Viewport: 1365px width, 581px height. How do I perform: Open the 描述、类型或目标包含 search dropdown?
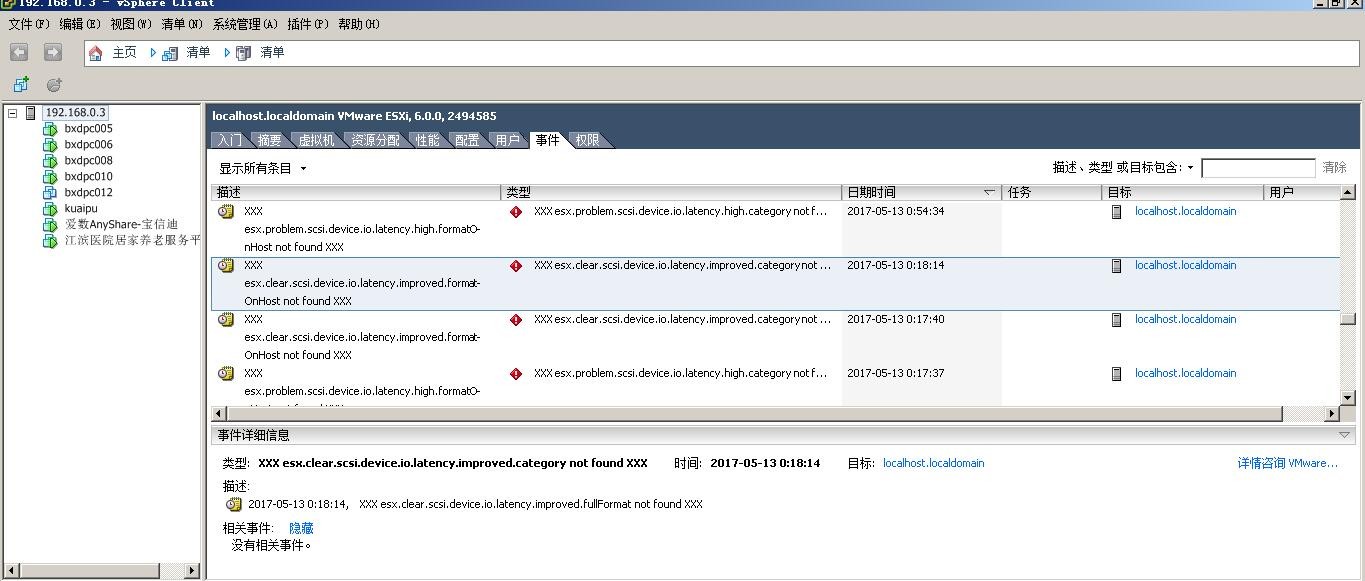(x=1191, y=168)
